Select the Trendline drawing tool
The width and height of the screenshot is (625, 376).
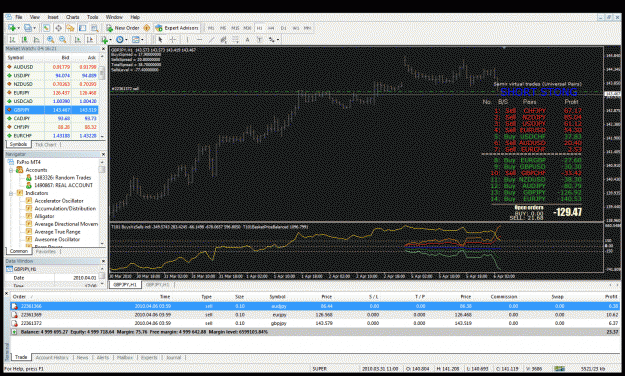coord(211,39)
